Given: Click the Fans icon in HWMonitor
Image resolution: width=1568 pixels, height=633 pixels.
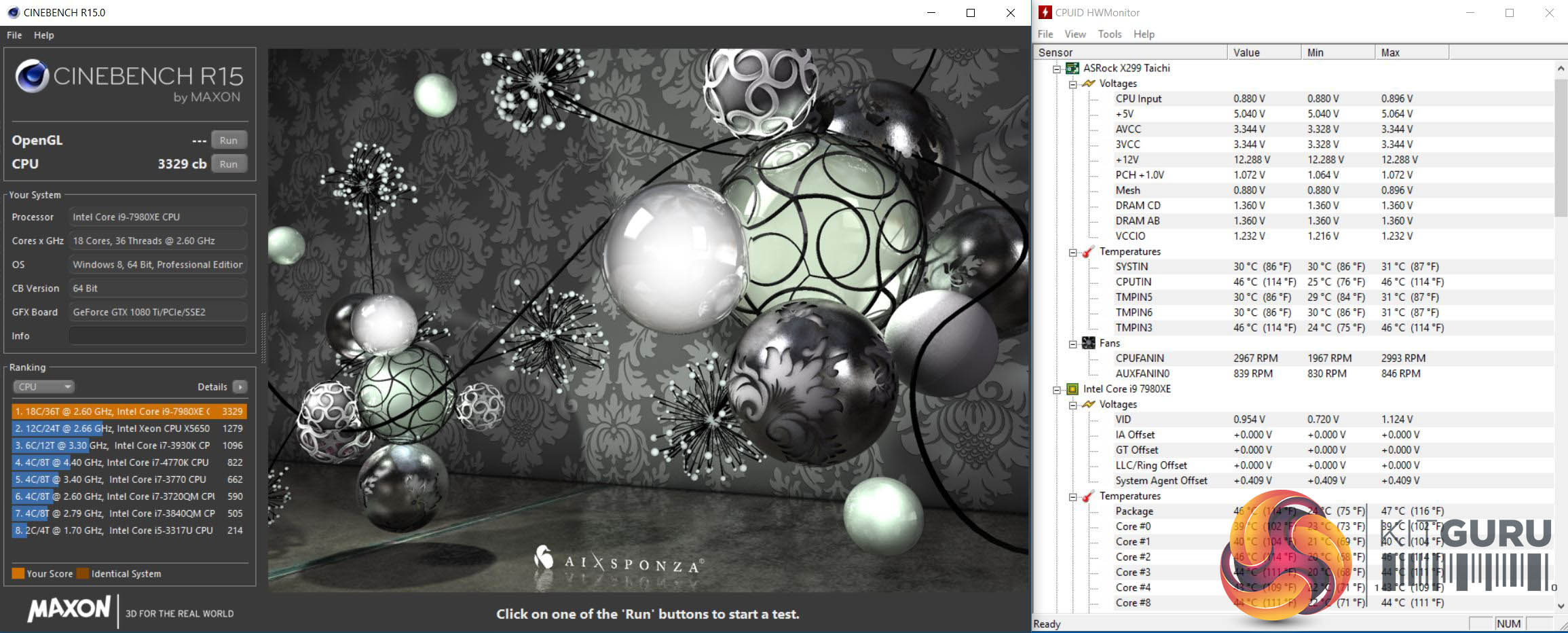Looking at the screenshot, I should click(1089, 343).
